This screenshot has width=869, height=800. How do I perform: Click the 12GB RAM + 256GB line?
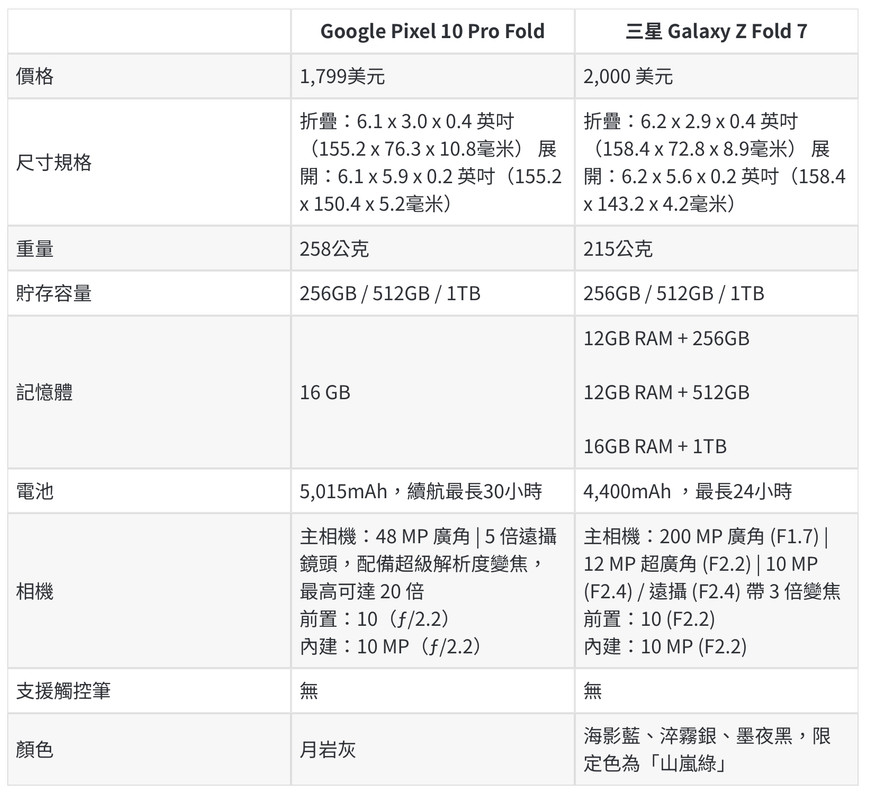coord(666,338)
